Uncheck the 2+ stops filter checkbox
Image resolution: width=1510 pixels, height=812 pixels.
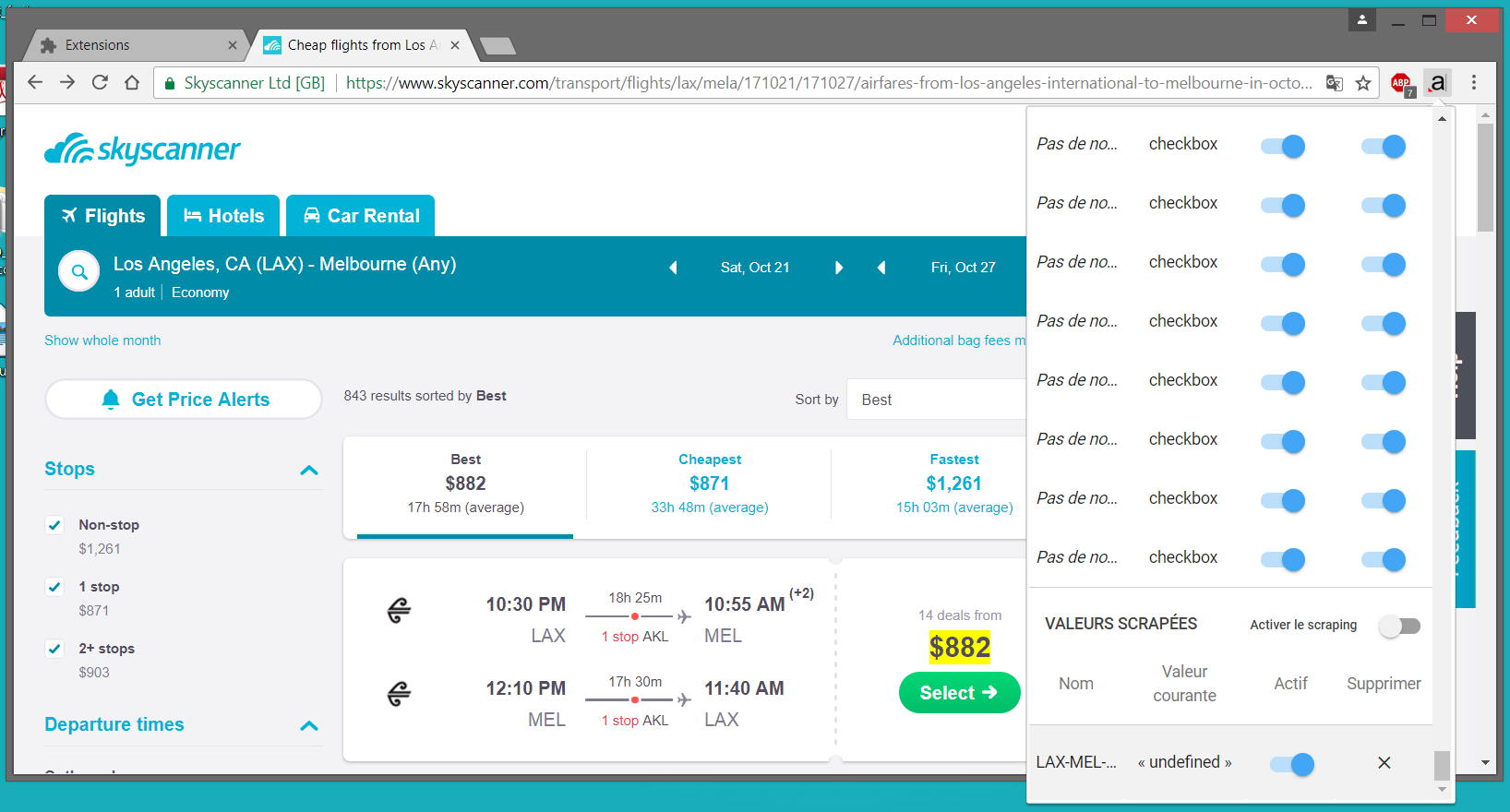pyautogui.click(x=54, y=649)
